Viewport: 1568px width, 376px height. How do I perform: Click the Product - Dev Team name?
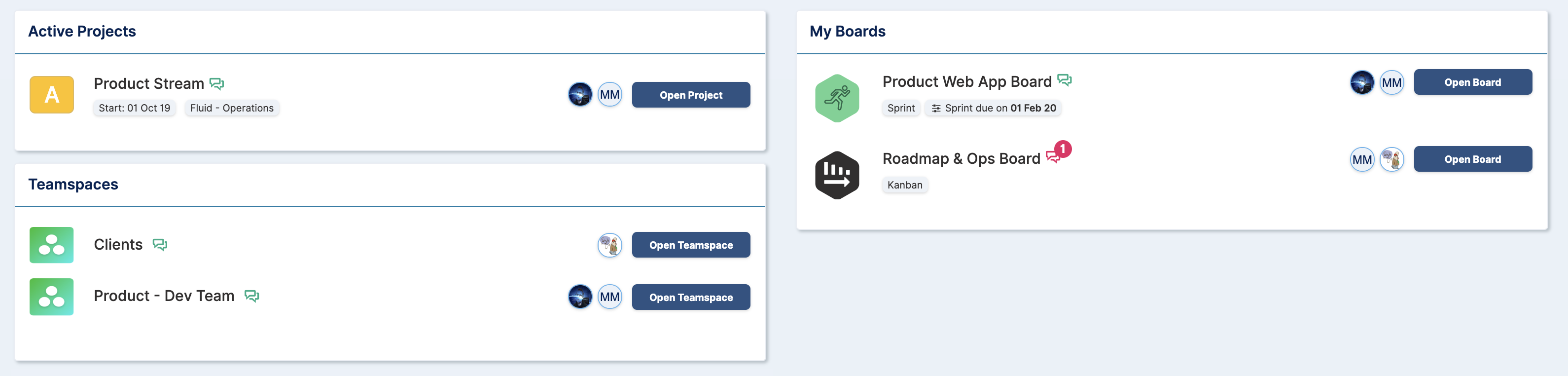pyautogui.click(x=164, y=296)
